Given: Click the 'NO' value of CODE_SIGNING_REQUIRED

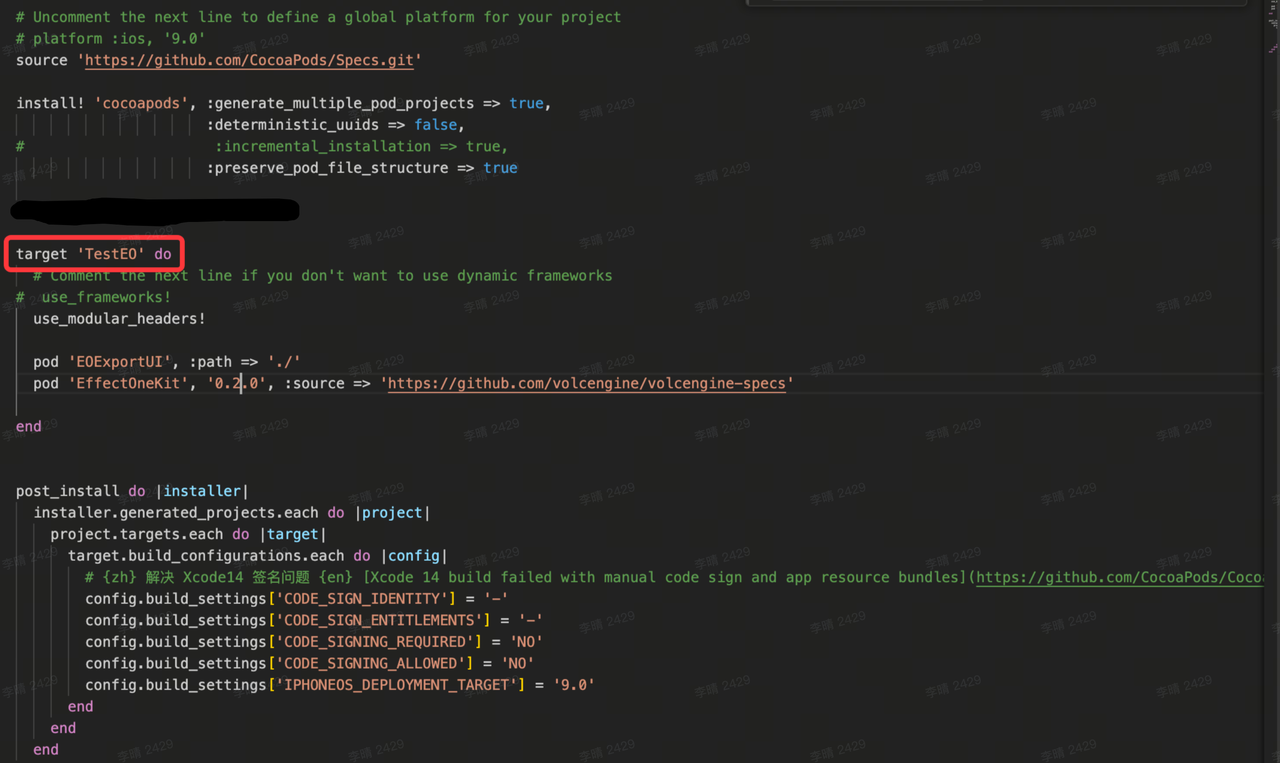Looking at the screenshot, I should click(x=527, y=641).
